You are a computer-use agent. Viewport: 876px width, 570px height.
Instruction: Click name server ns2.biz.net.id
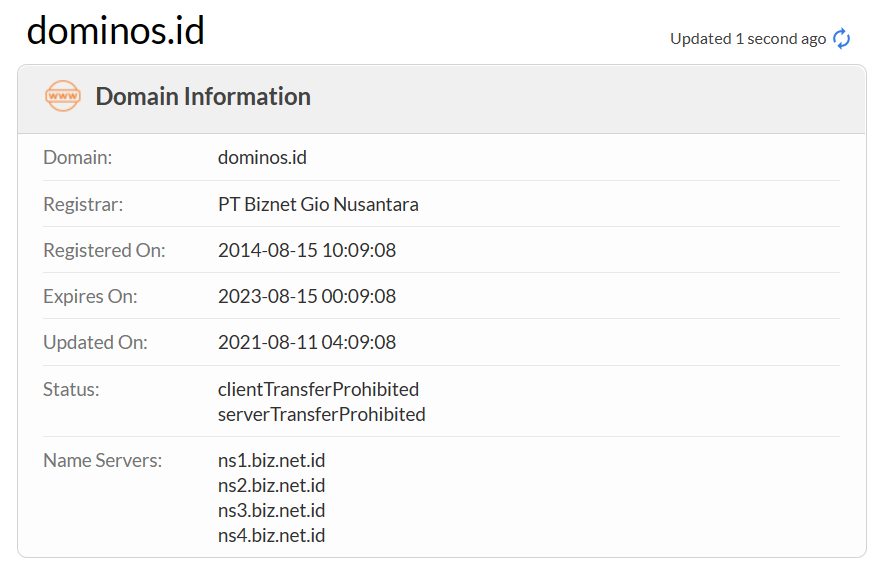pyautogui.click(x=271, y=486)
